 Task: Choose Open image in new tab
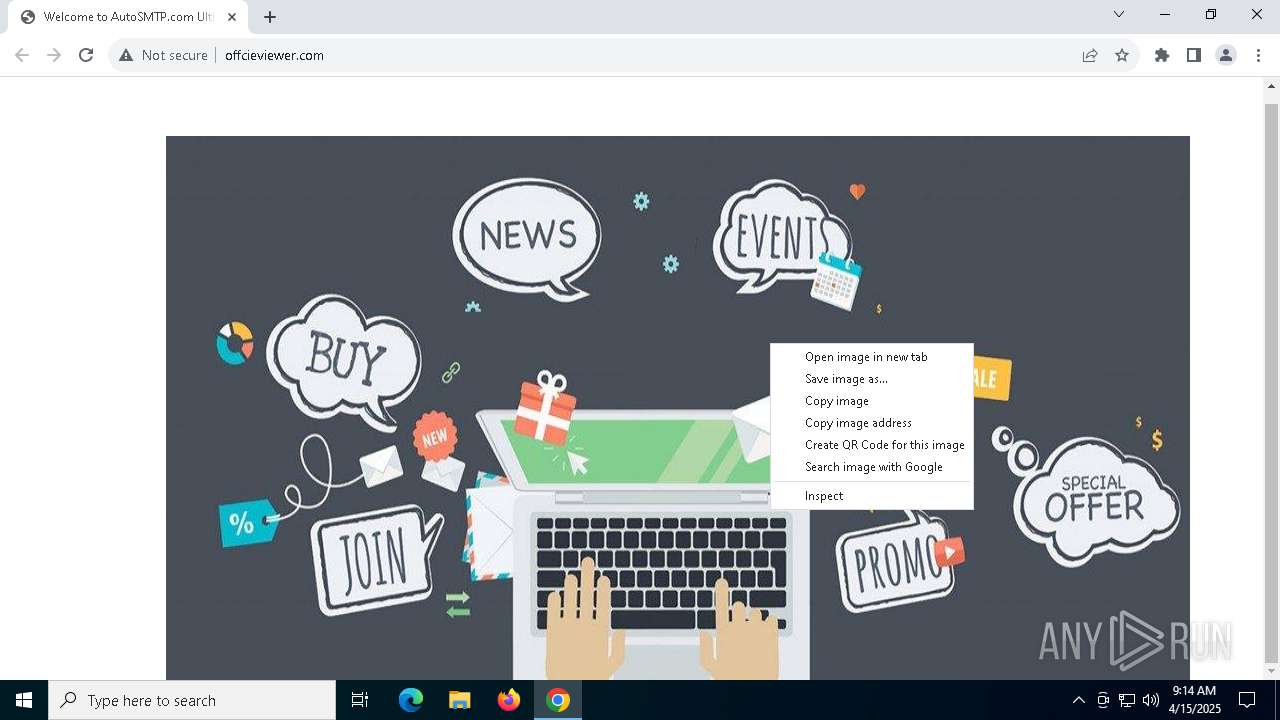tap(871, 357)
